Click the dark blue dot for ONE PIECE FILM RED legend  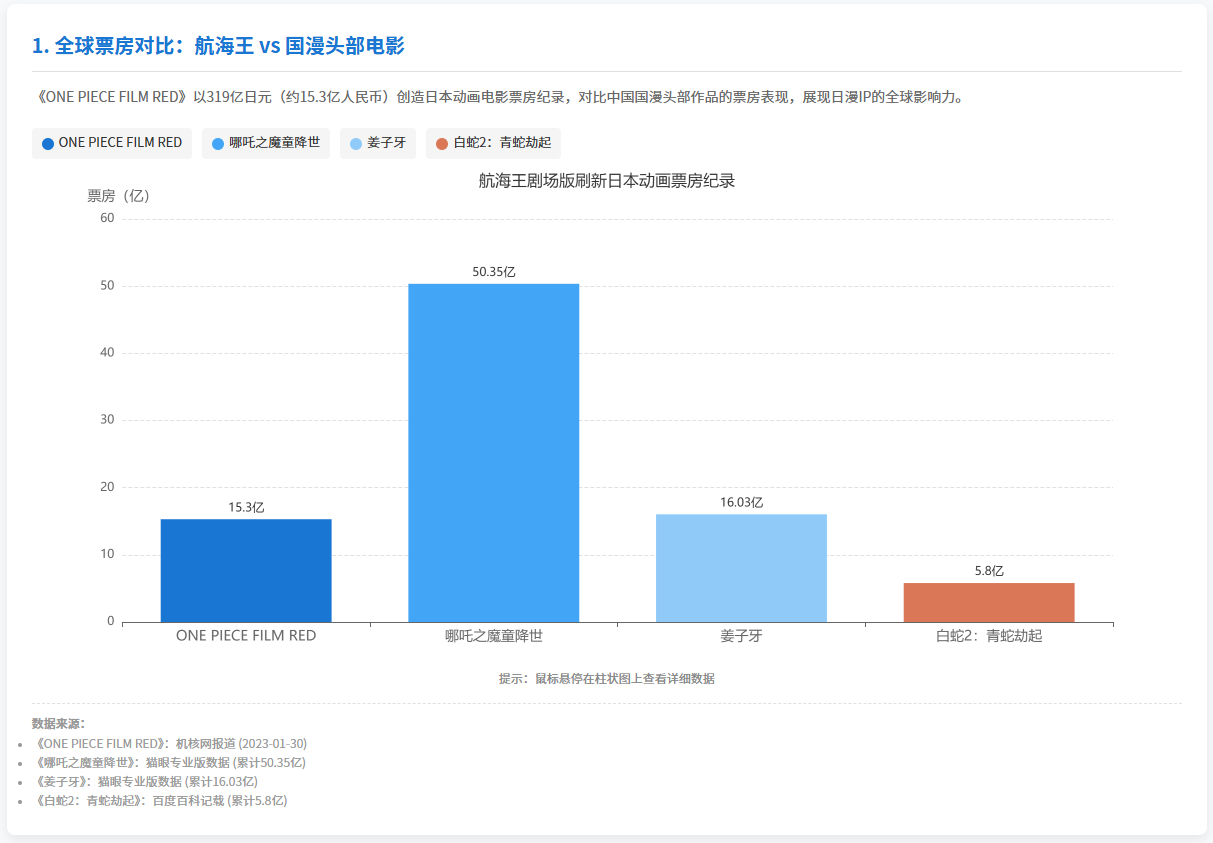pos(48,143)
